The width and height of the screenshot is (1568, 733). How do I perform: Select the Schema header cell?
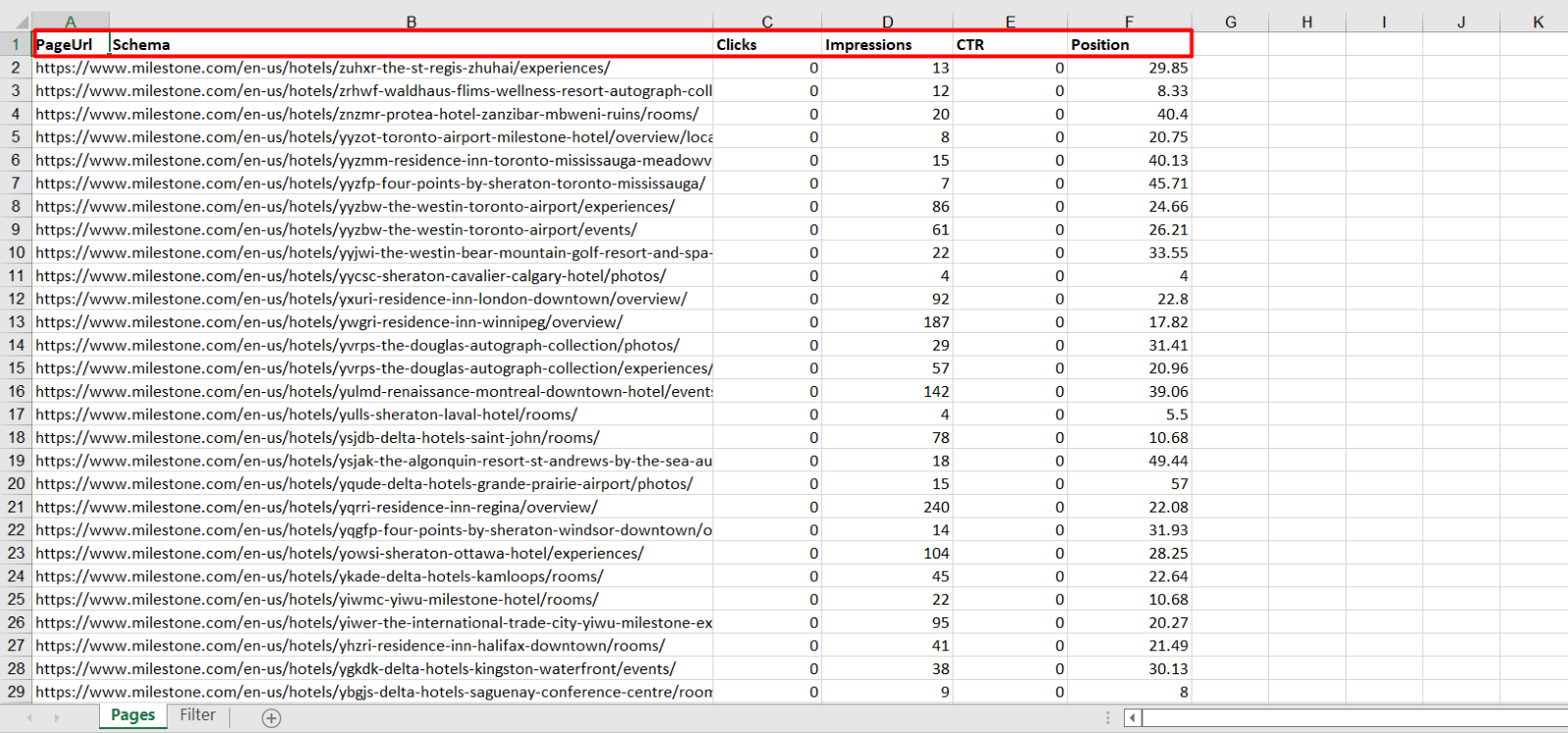412,44
